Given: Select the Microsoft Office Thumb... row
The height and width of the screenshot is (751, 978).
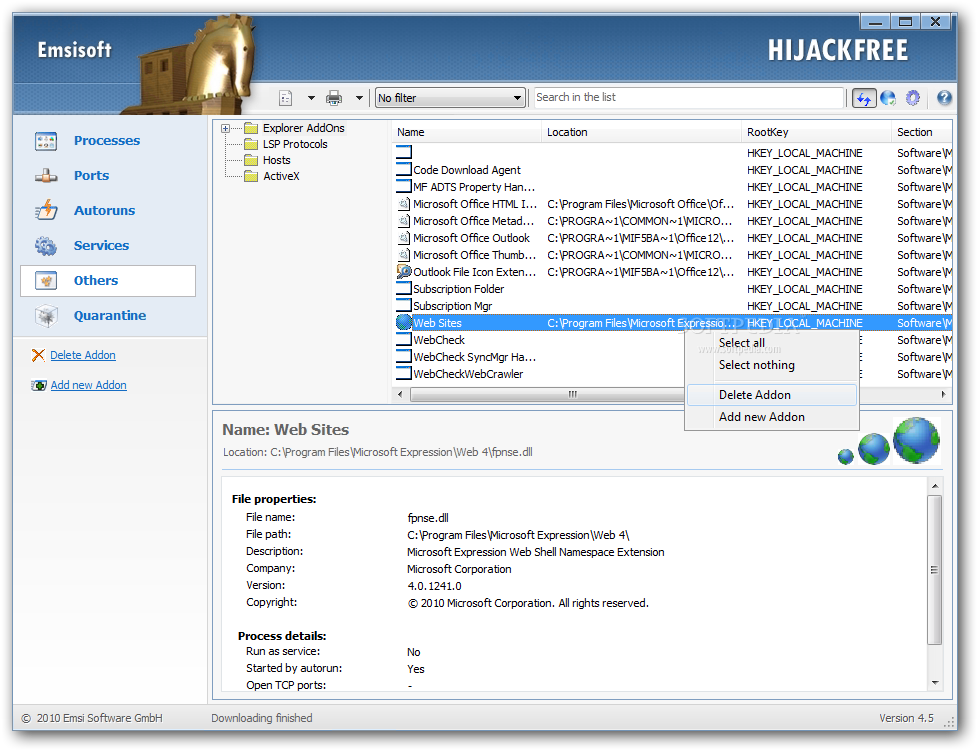Looking at the screenshot, I should point(672,255).
